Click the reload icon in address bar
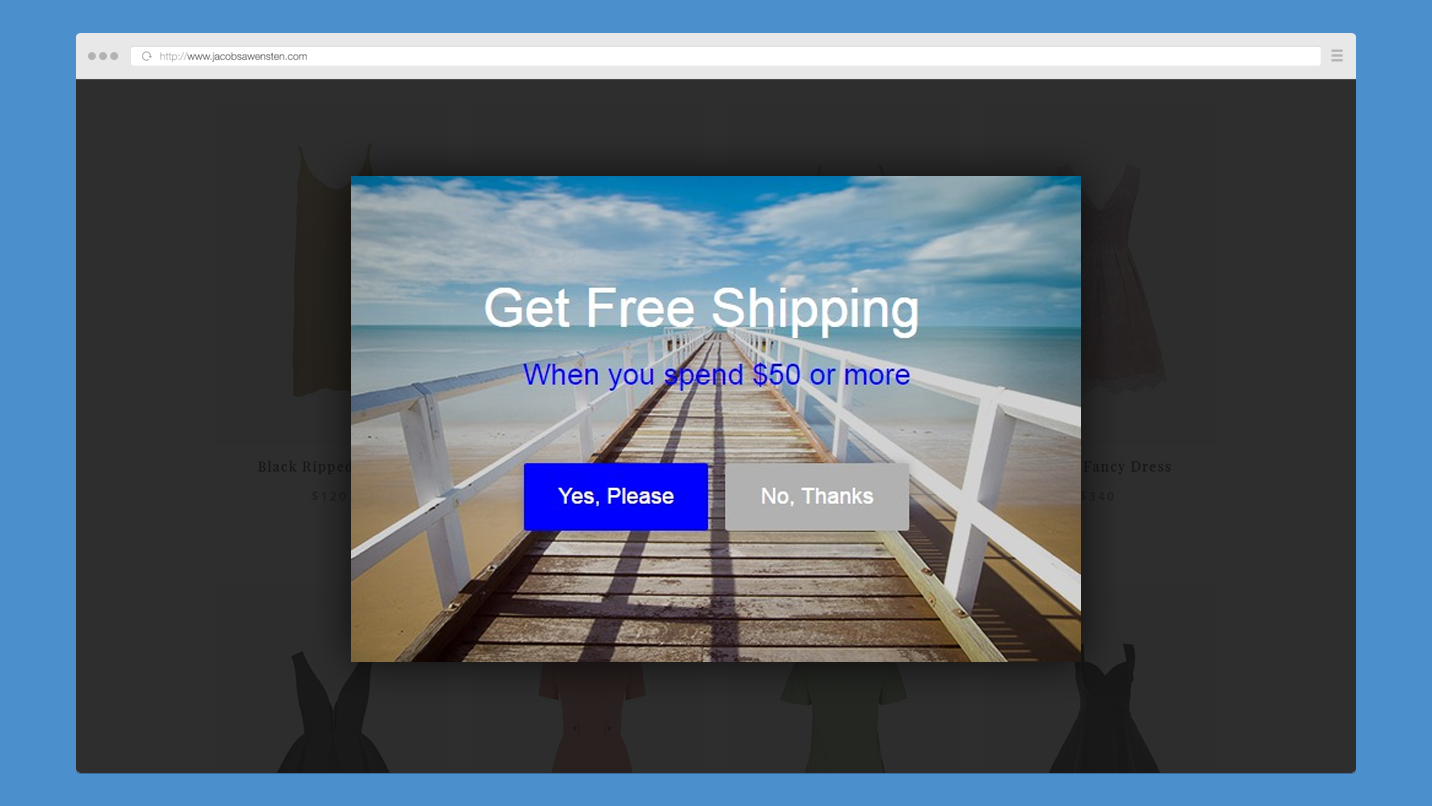This screenshot has width=1432, height=806. click(147, 56)
